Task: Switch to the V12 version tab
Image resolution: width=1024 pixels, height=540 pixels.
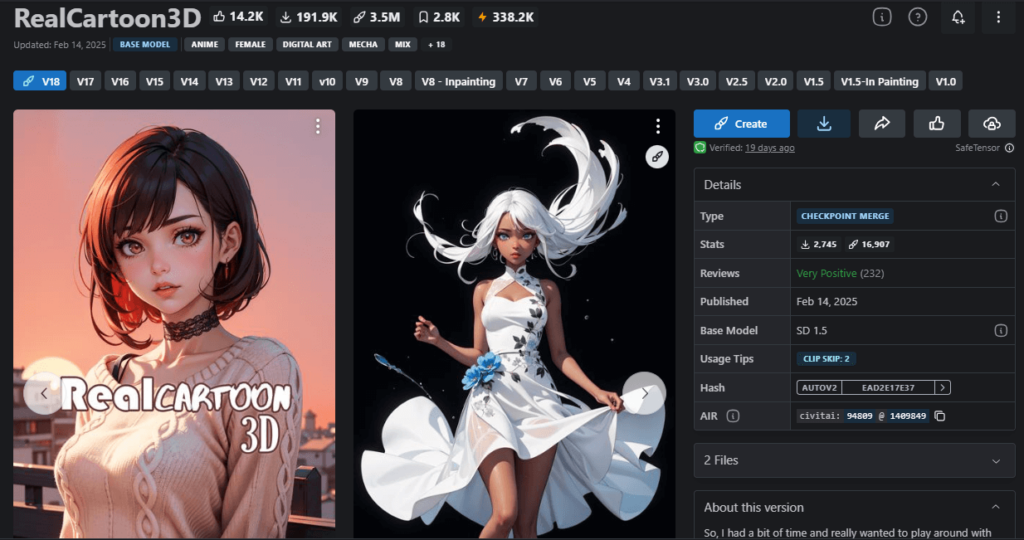Action: pos(259,81)
